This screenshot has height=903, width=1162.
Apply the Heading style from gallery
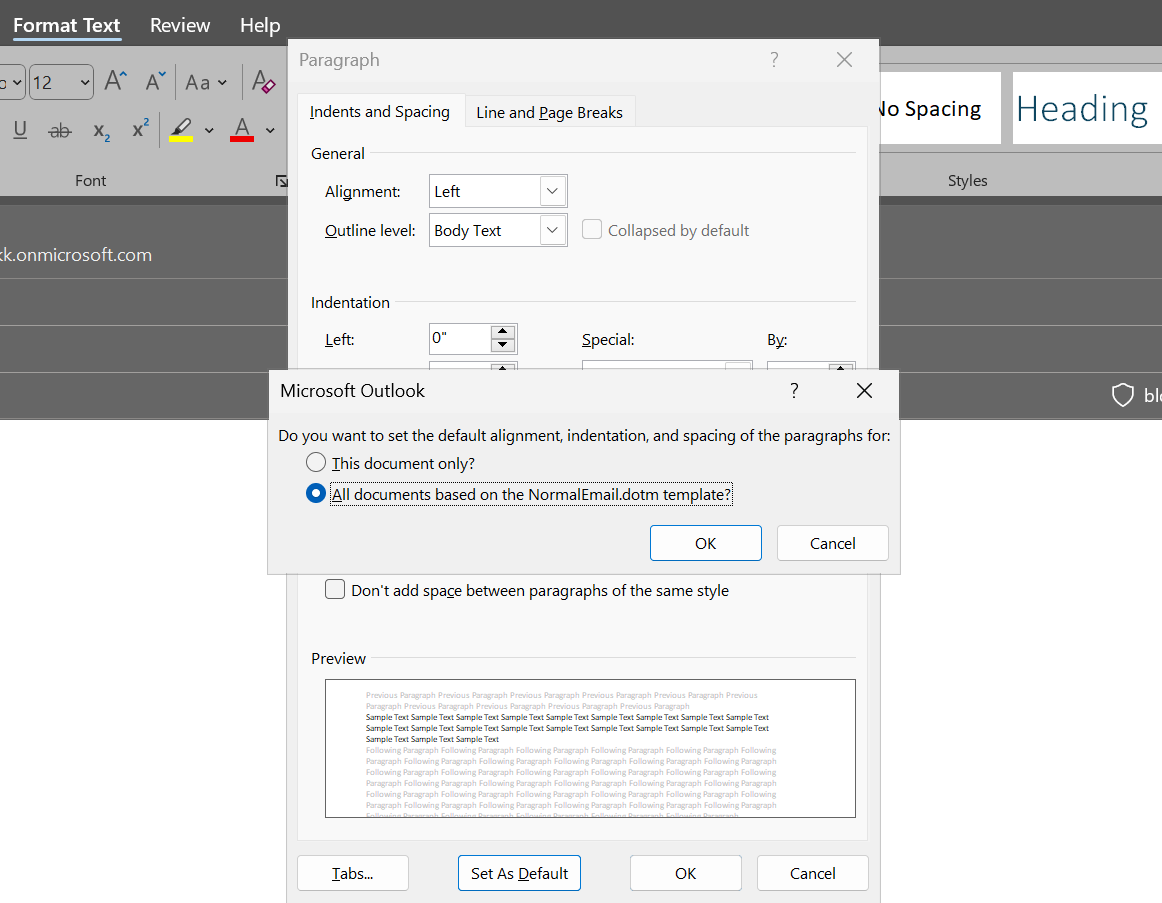1086,108
